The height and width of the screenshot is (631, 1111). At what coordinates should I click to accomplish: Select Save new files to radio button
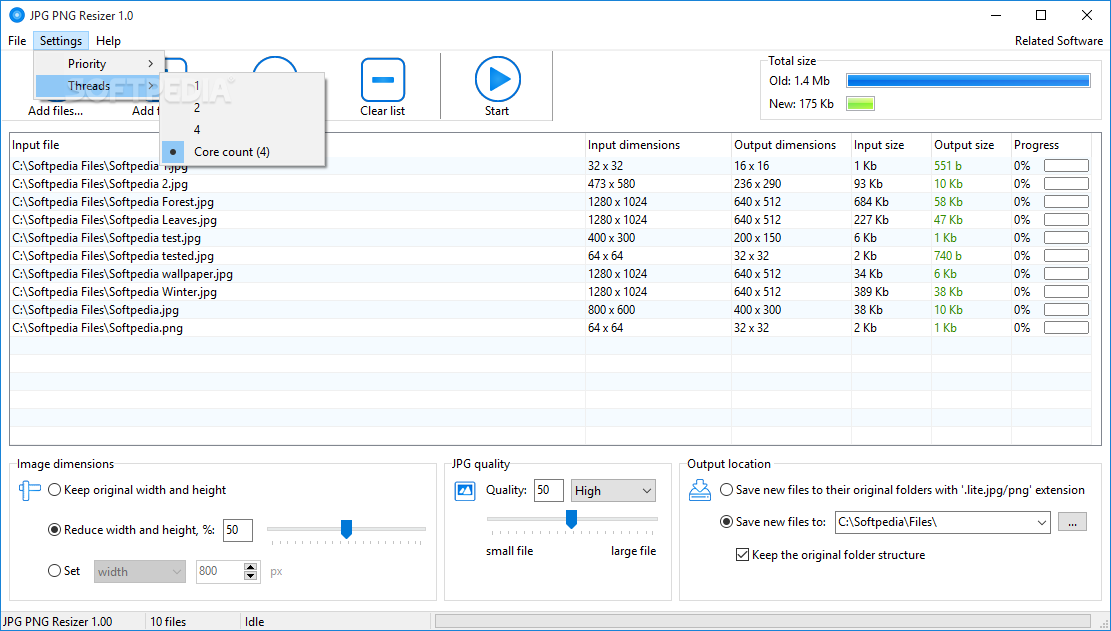pyautogui.click(x=727, y=522)
